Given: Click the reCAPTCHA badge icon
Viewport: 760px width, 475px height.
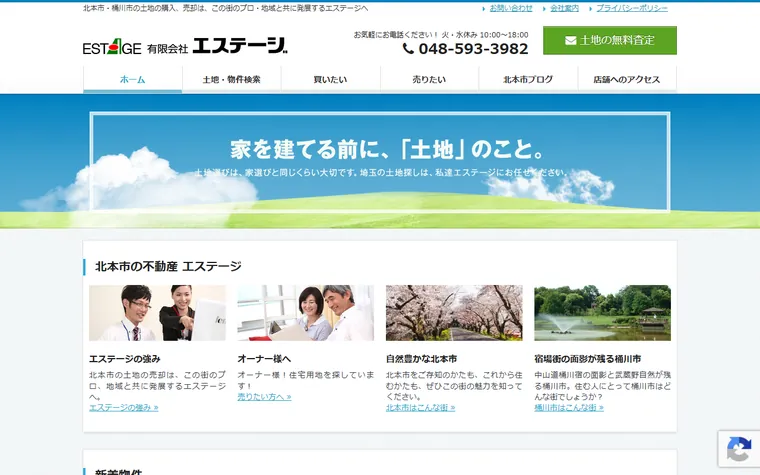Looking at the screenshot, I should tap(739, 449).
